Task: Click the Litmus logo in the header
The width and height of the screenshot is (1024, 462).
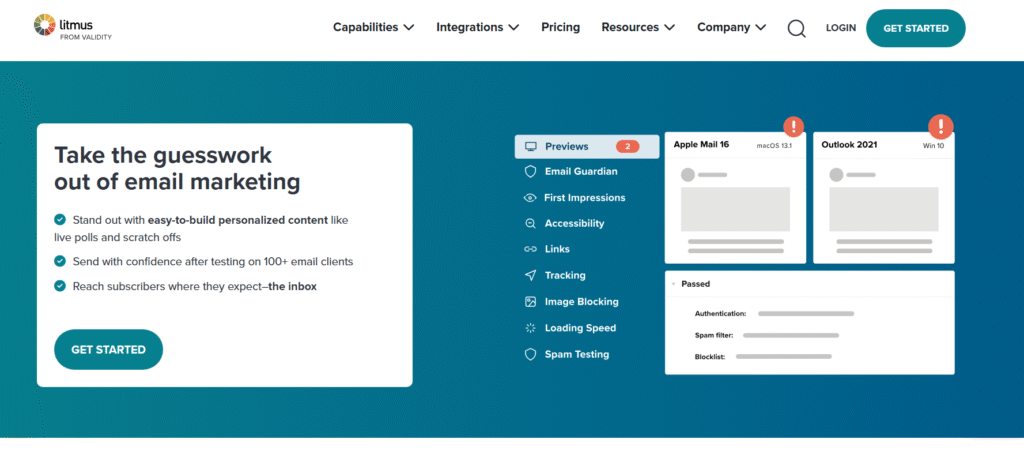Action: [72, 27]
